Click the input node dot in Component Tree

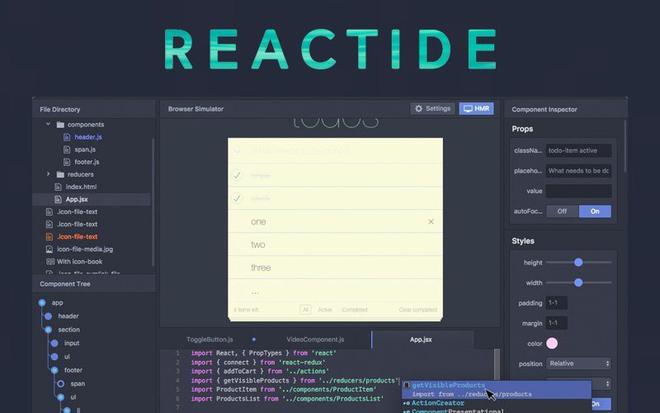coord(55,343)
